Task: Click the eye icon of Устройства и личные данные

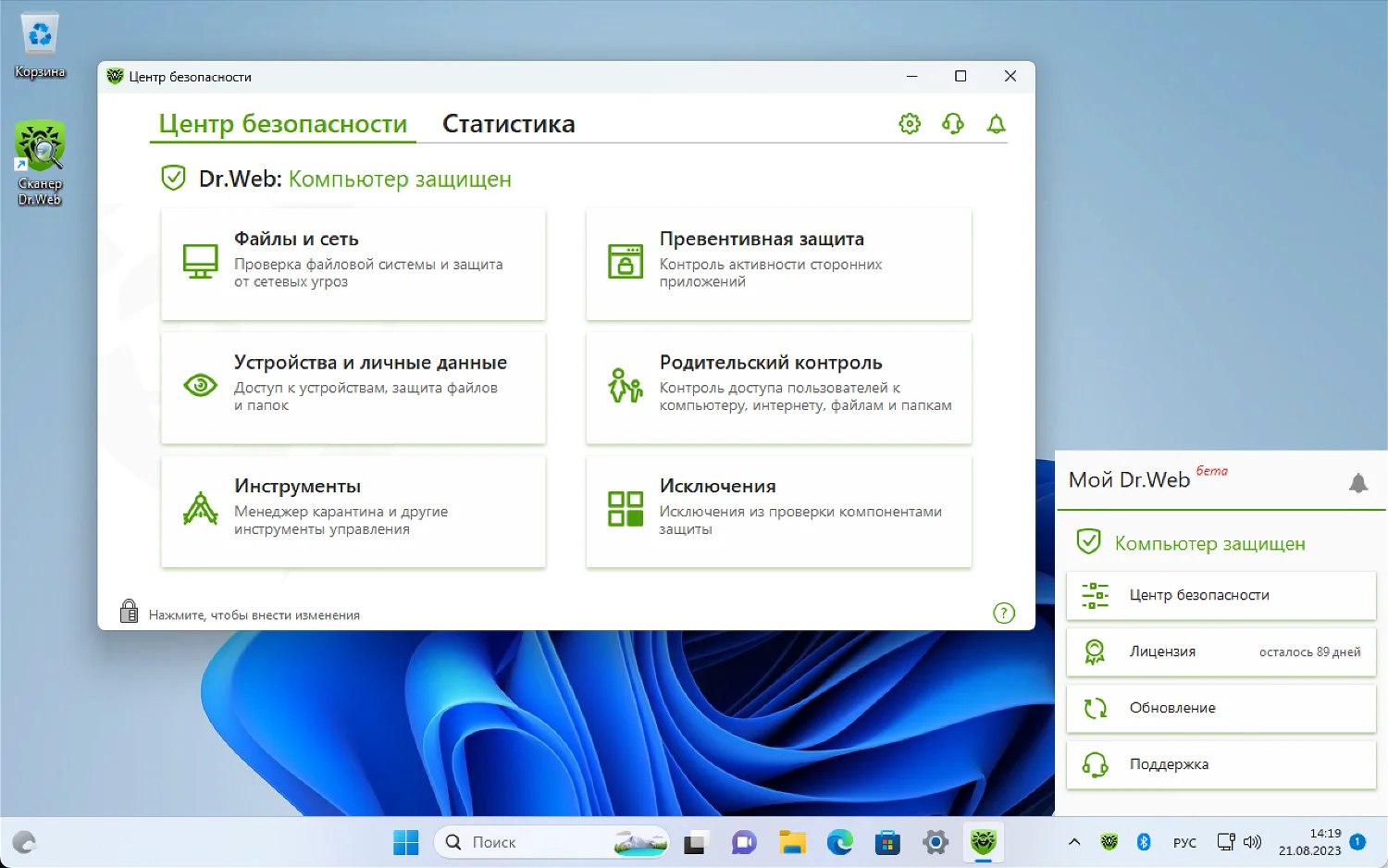Action: click(x=200, y=385)
